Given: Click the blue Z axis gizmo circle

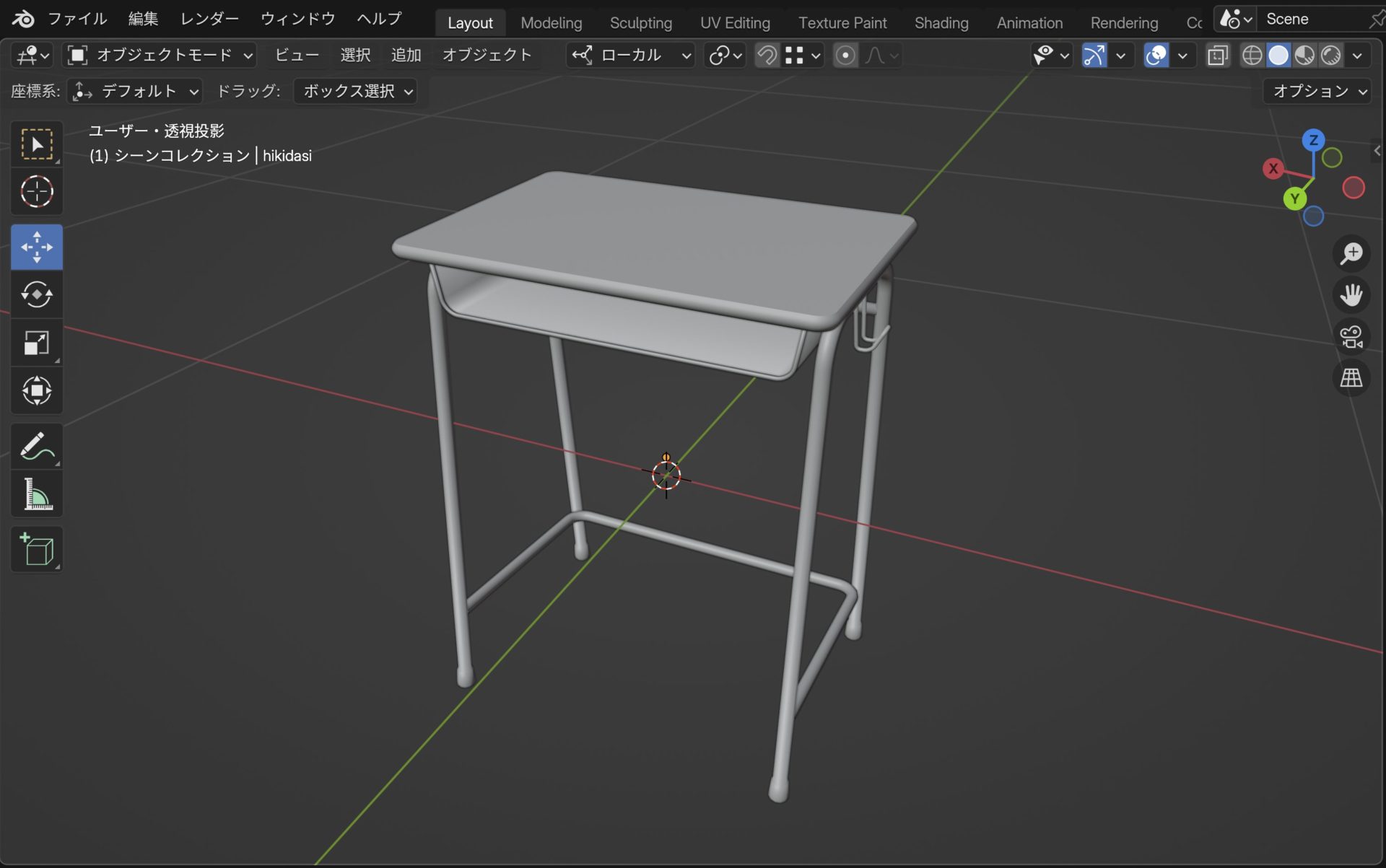Looking at the screenshot, I should click(1313, 140).
